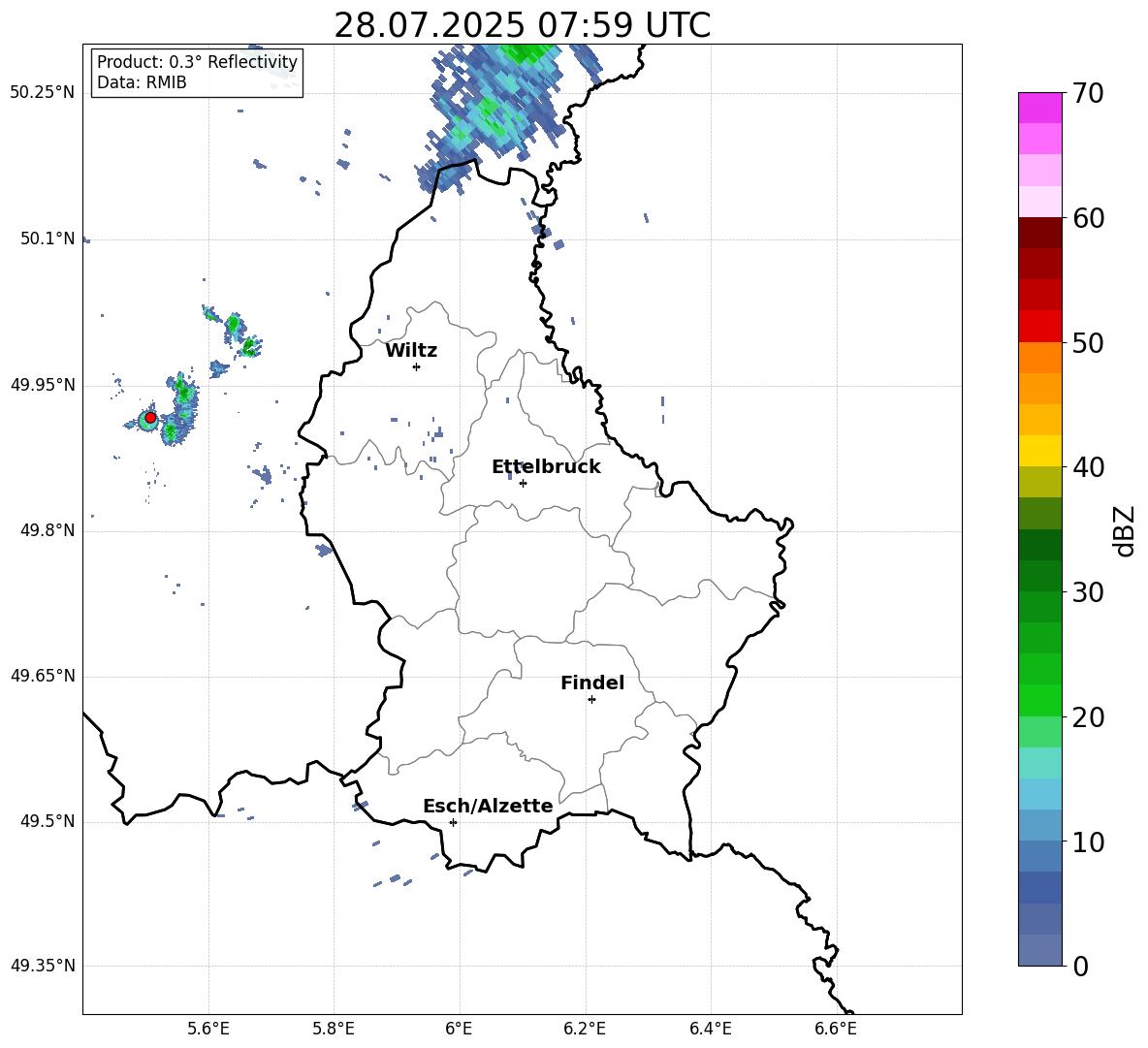
Task: Click the 50.1°N latitude label
Action: (x=48, y=238)
